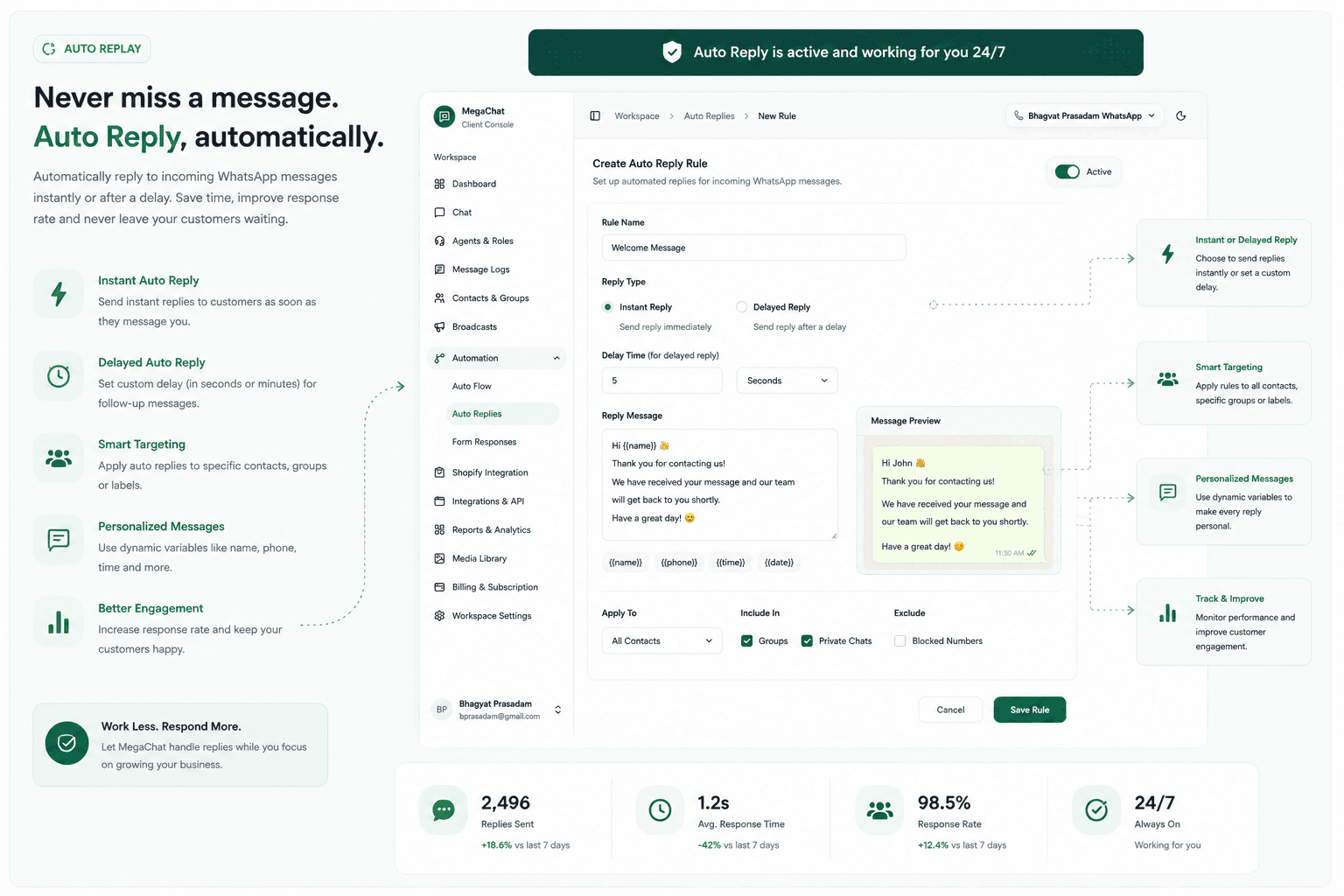Screen dimensions: 1344x896
Task: Click the New Rule breadcrumb
Action: [777, 115]
